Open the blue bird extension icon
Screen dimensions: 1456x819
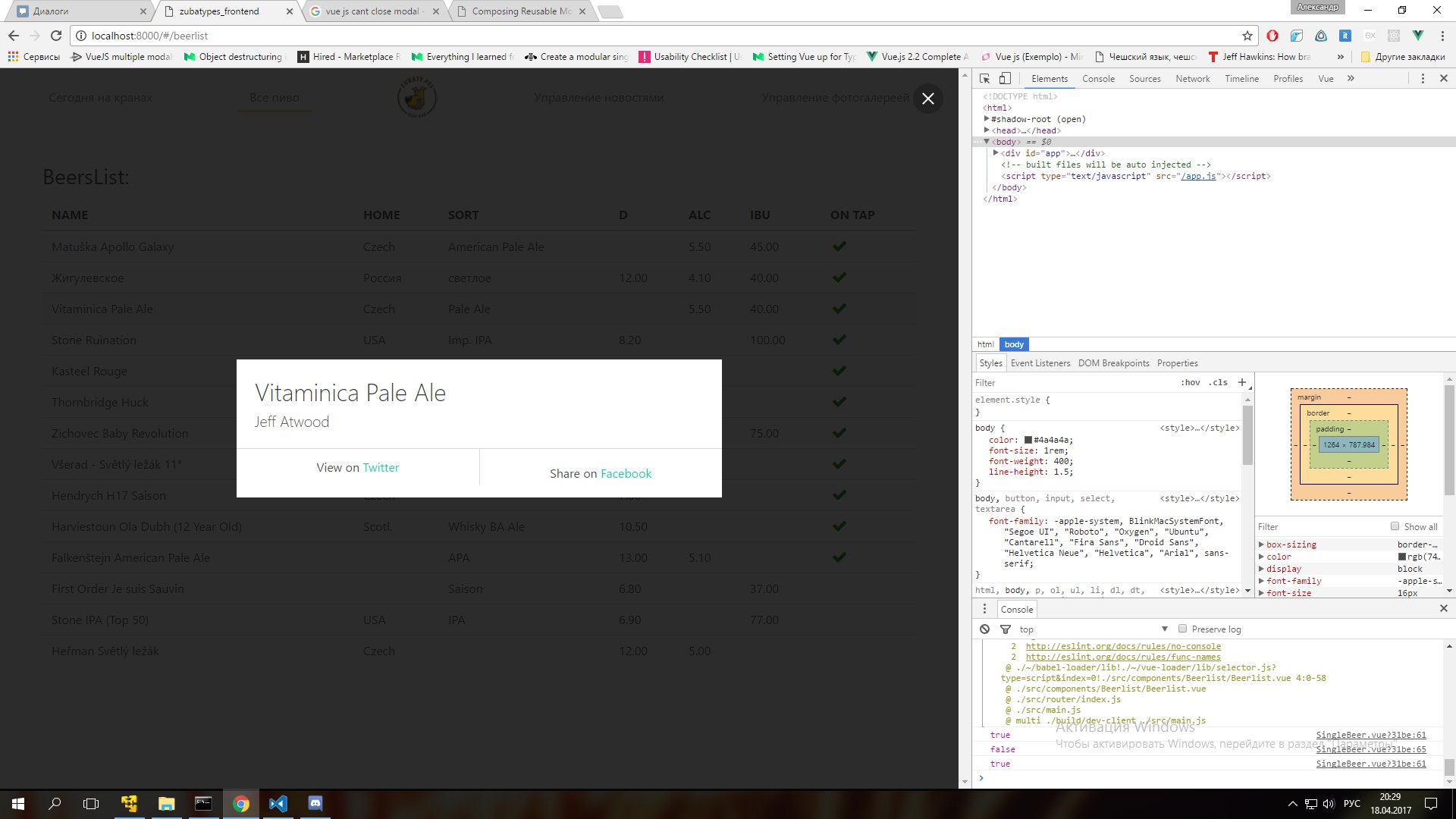click(1297, 36)
